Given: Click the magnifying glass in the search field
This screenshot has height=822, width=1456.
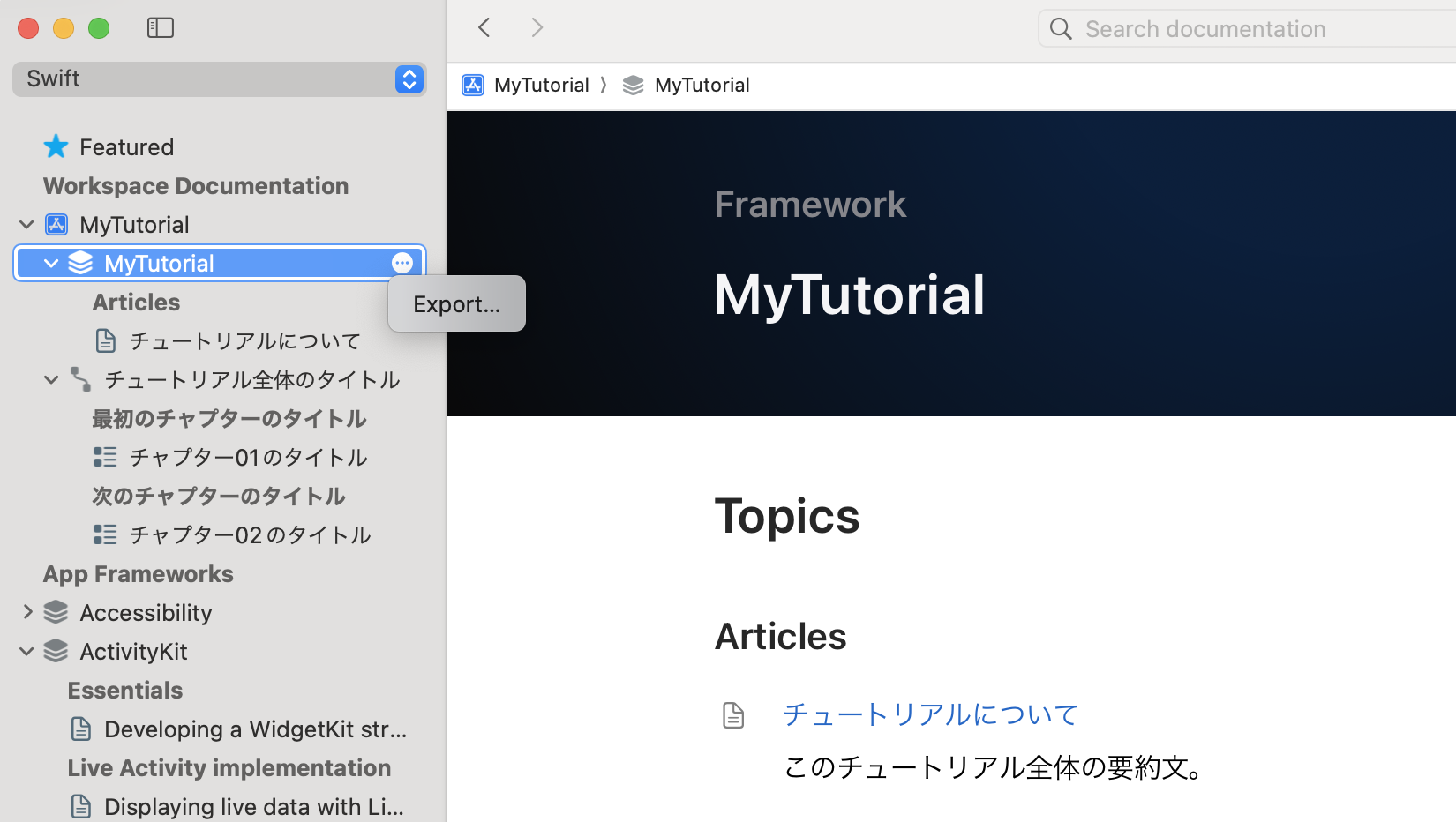Looking at the screenshot, I should point(1060,28).
